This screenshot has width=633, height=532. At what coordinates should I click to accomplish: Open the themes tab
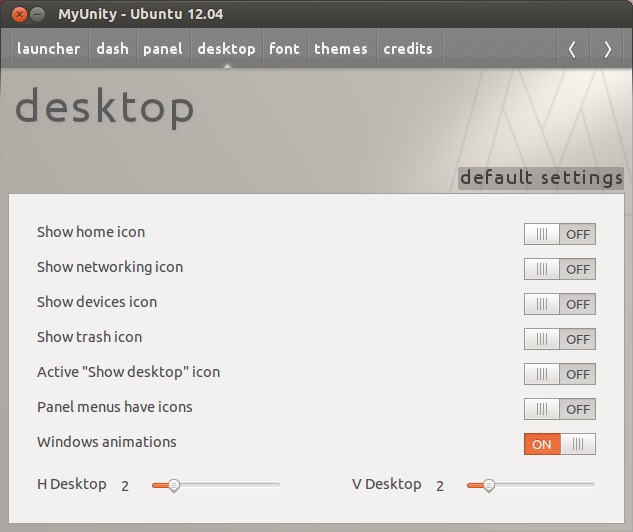(x=341, y=49)
